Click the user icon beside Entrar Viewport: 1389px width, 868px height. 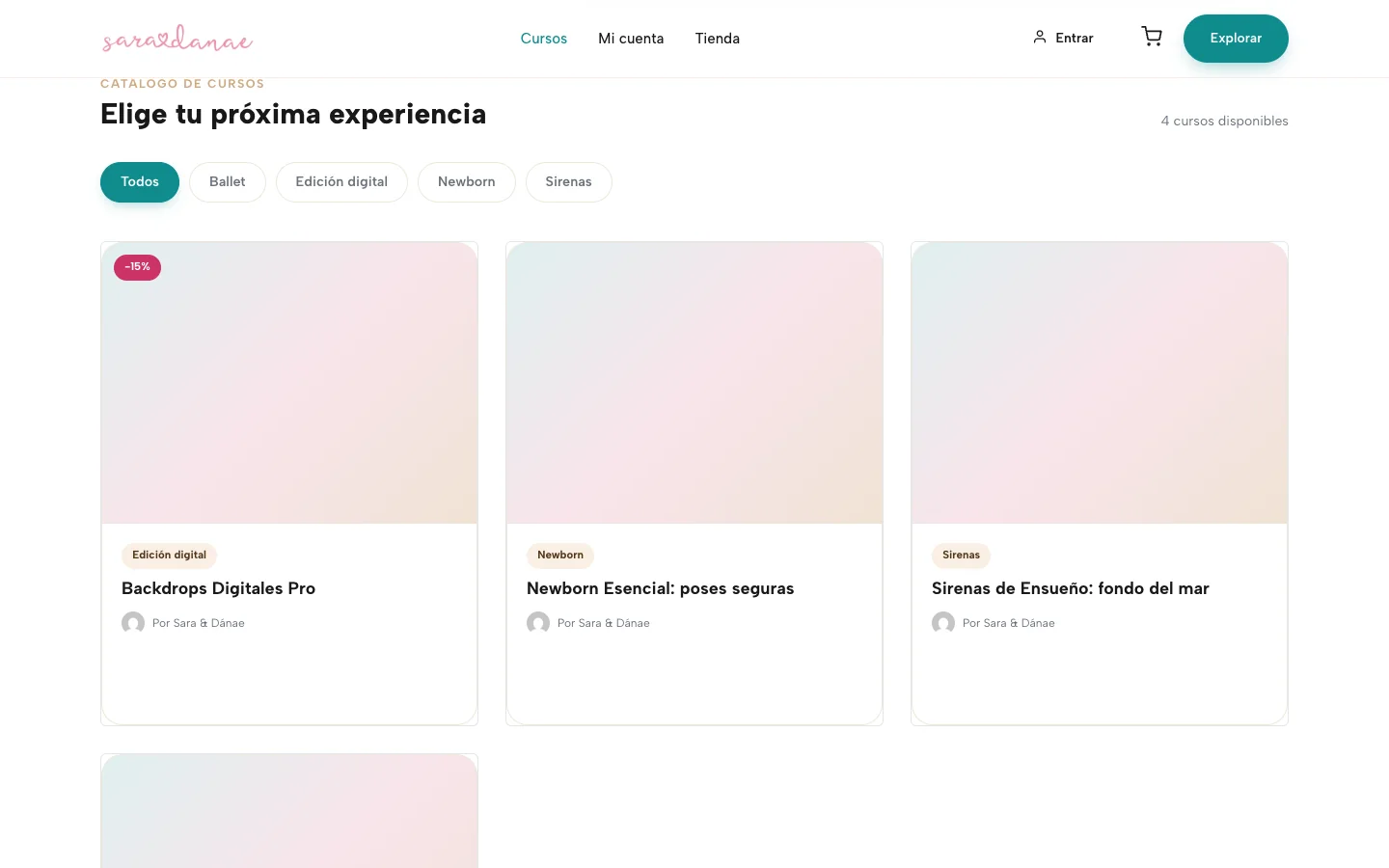pos(1040,37)
